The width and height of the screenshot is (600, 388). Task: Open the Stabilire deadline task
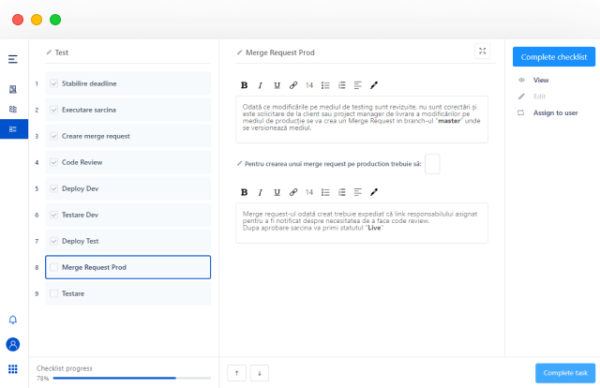pyautogui.click(x=128, y=83)
